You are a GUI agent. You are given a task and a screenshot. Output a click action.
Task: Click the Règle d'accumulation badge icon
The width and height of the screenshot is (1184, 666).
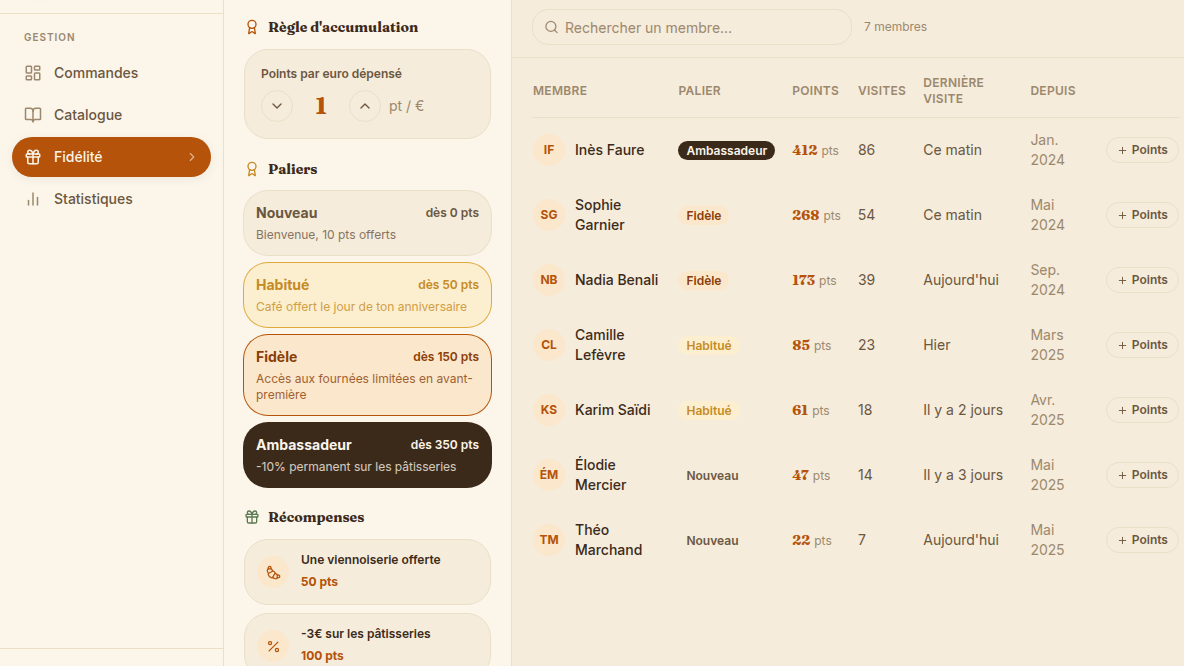[252, 27]
